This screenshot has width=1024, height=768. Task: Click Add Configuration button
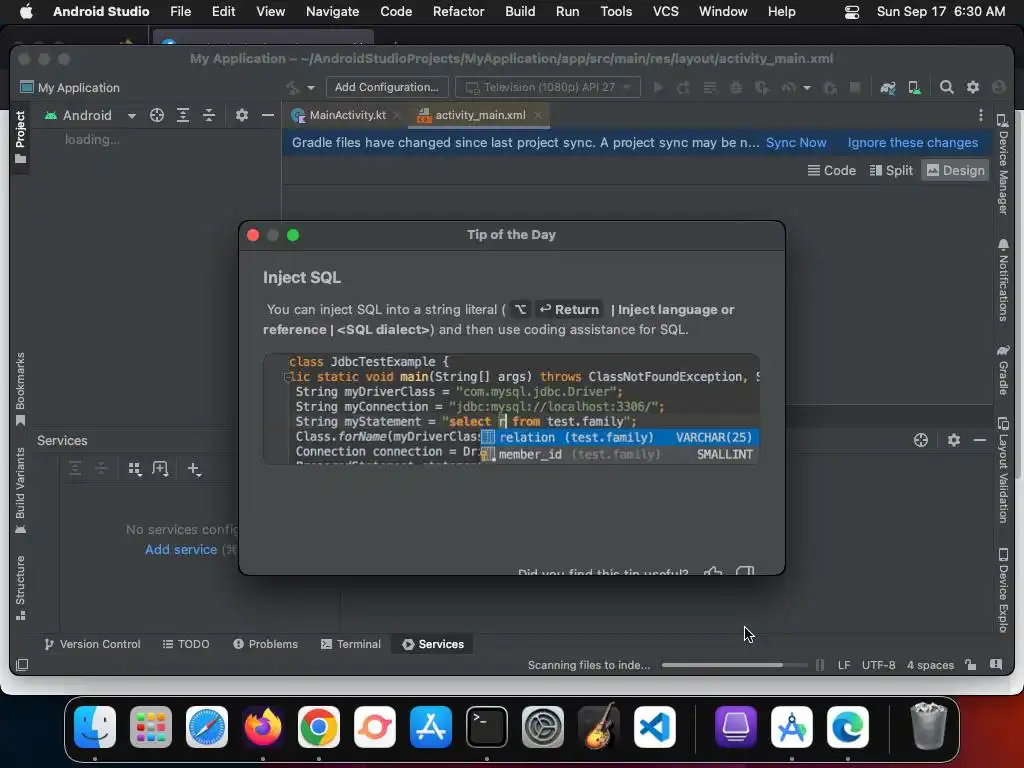coord(387,88)
